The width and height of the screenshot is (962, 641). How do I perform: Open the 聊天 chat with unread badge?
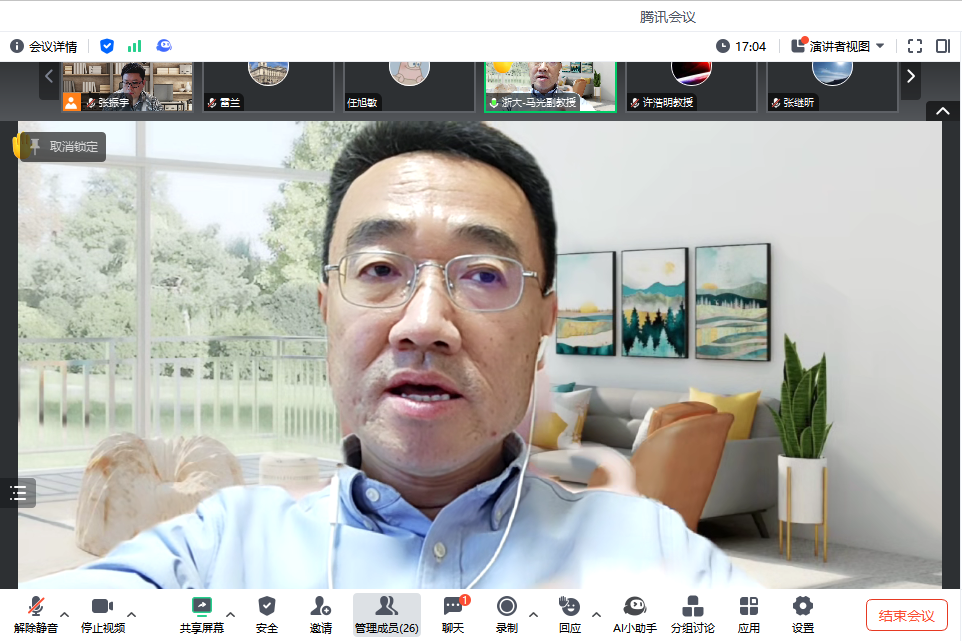[453, 613]
